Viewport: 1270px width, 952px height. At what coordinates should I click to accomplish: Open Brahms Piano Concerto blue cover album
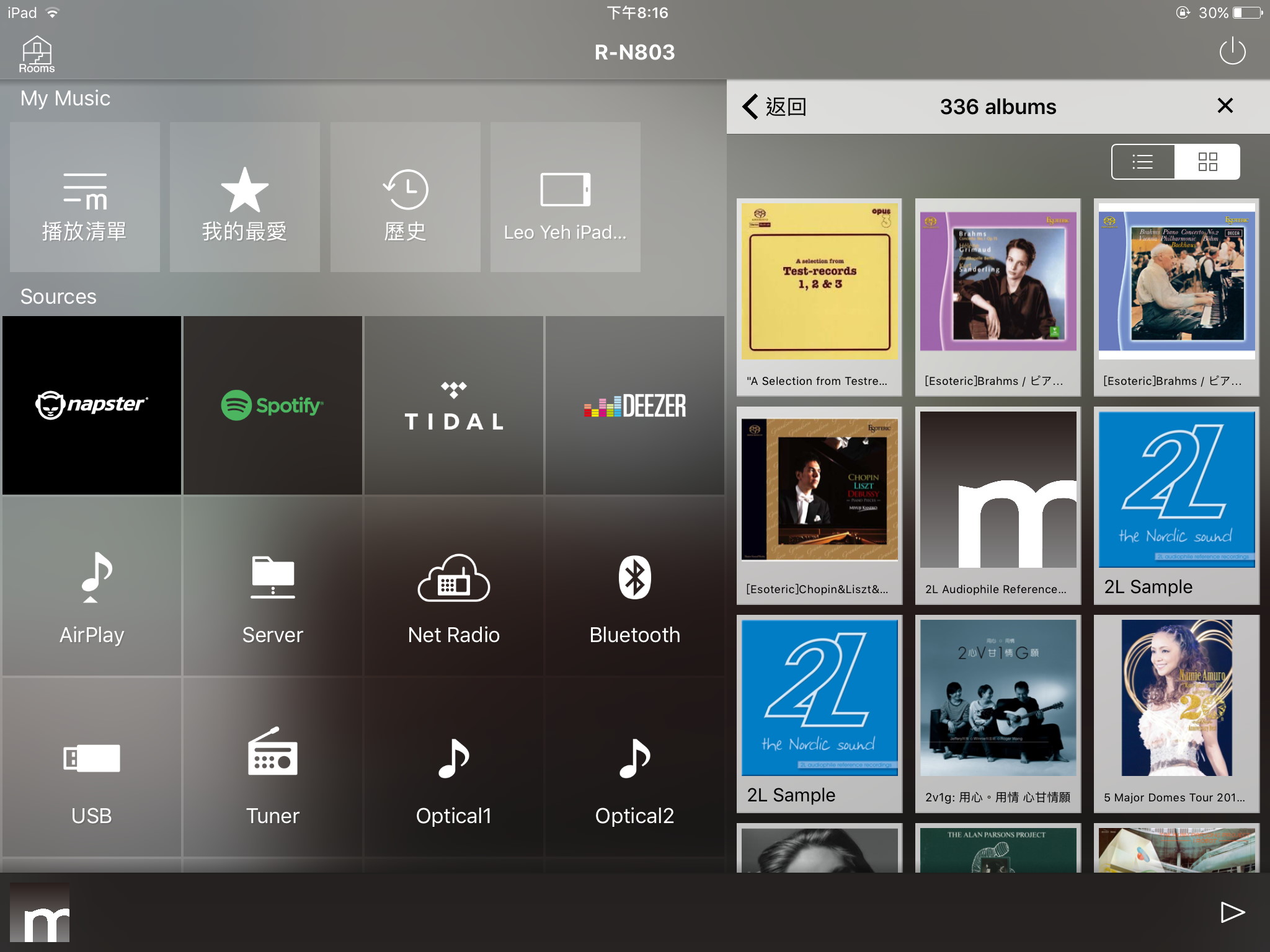coord(1176,297)
